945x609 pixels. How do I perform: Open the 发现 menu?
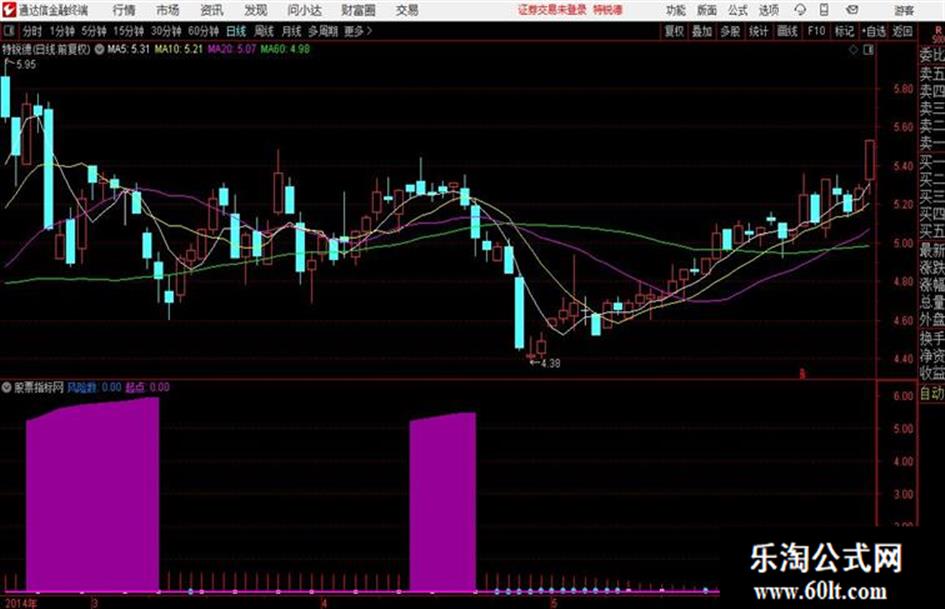pos(256,10)
